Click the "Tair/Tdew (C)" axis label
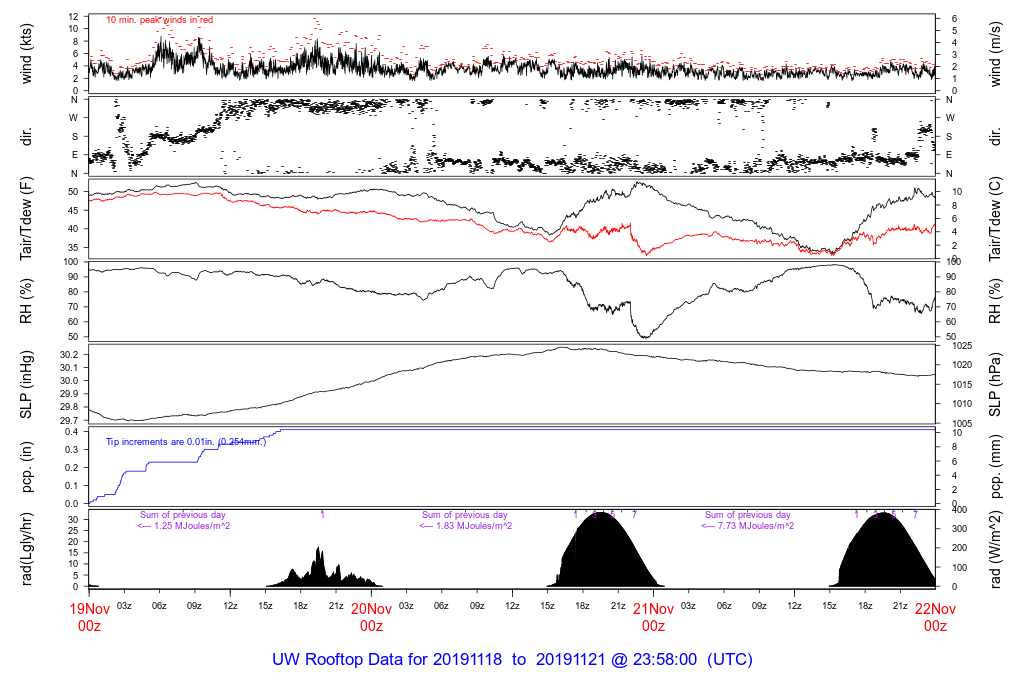 (995, 219)
